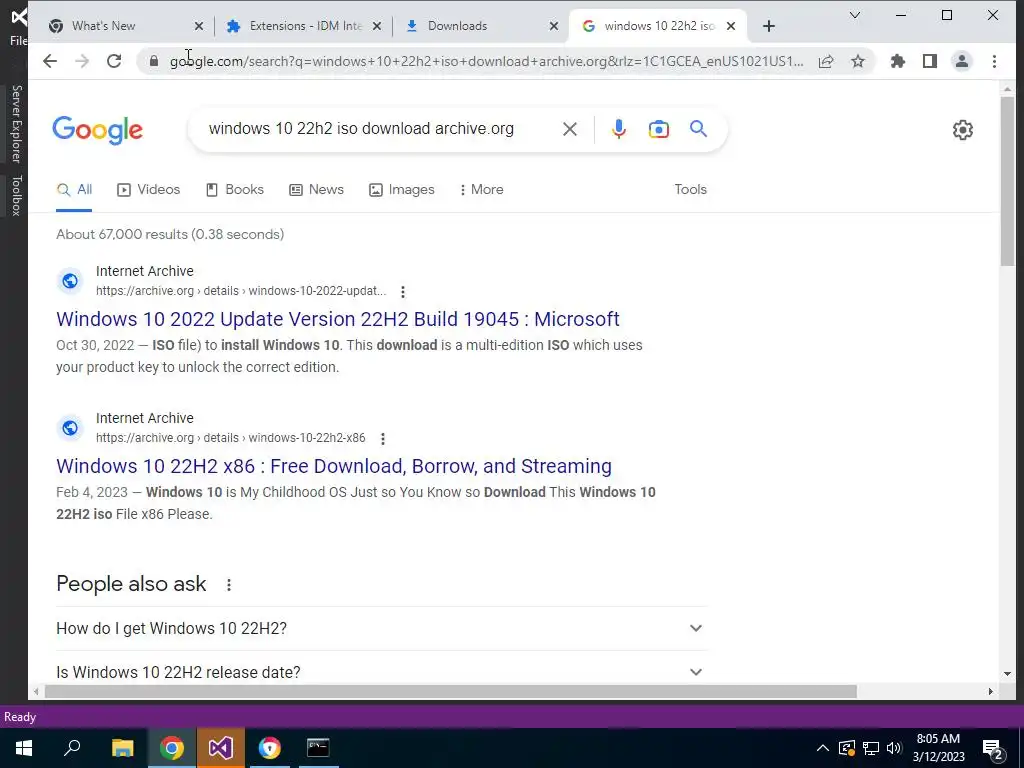Open the Chrome profile avatar
Viewport: 1024px width, 768px height.
tap(962, 61)
